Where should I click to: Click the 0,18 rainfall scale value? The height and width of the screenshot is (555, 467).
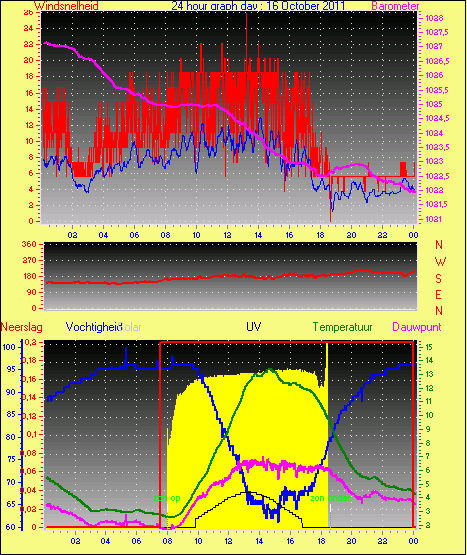pyautogui.click(x=29, y=360)
